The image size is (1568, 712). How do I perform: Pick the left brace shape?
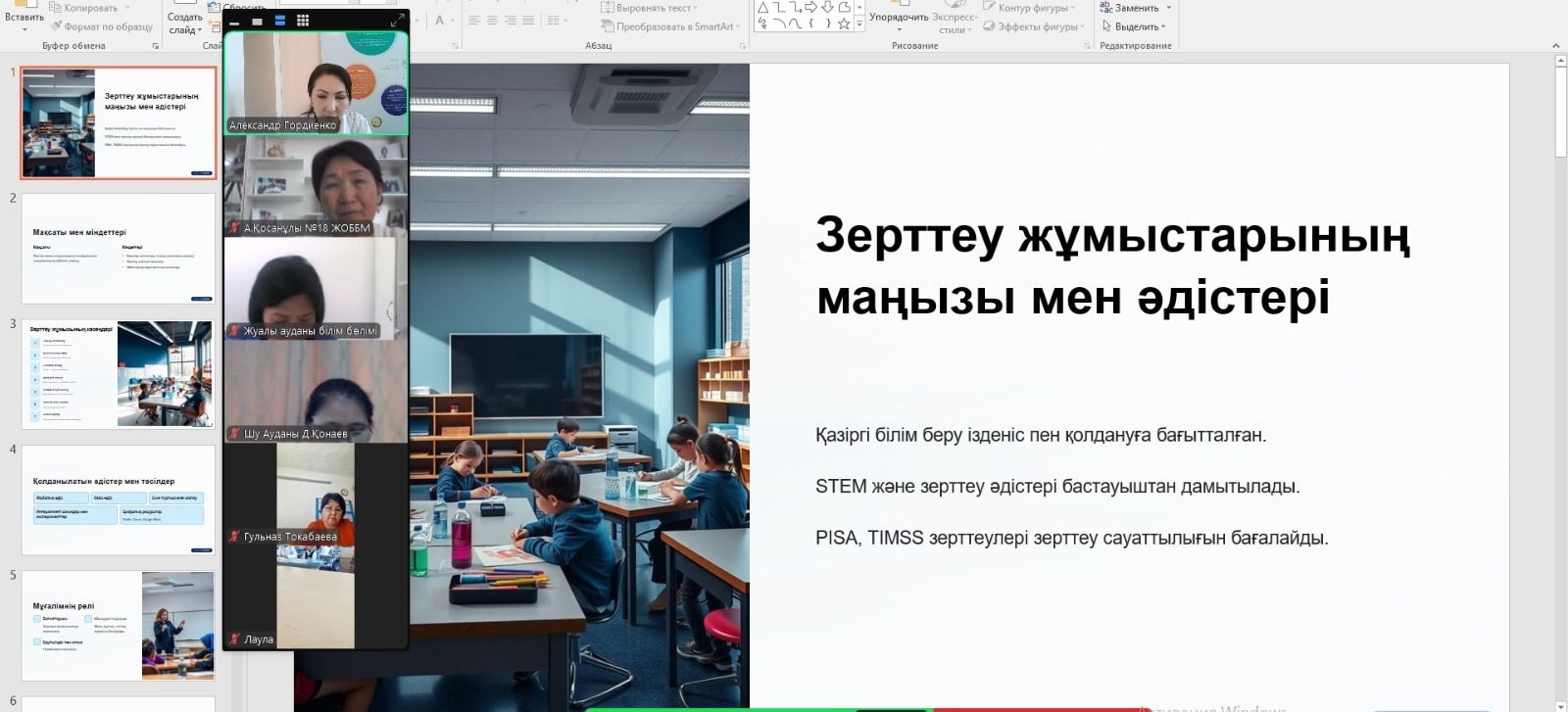tap(811, 24)
